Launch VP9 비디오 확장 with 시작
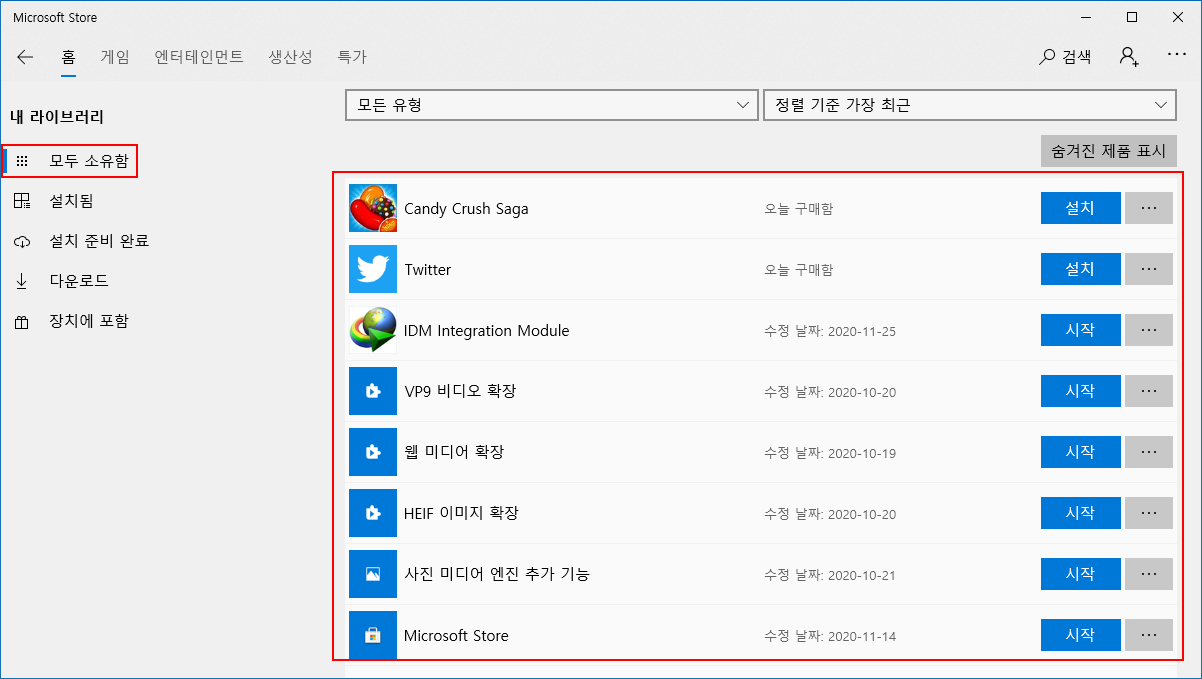Screen dimensions: 1202x679 pyautogui.click(x=1080, y=391)
